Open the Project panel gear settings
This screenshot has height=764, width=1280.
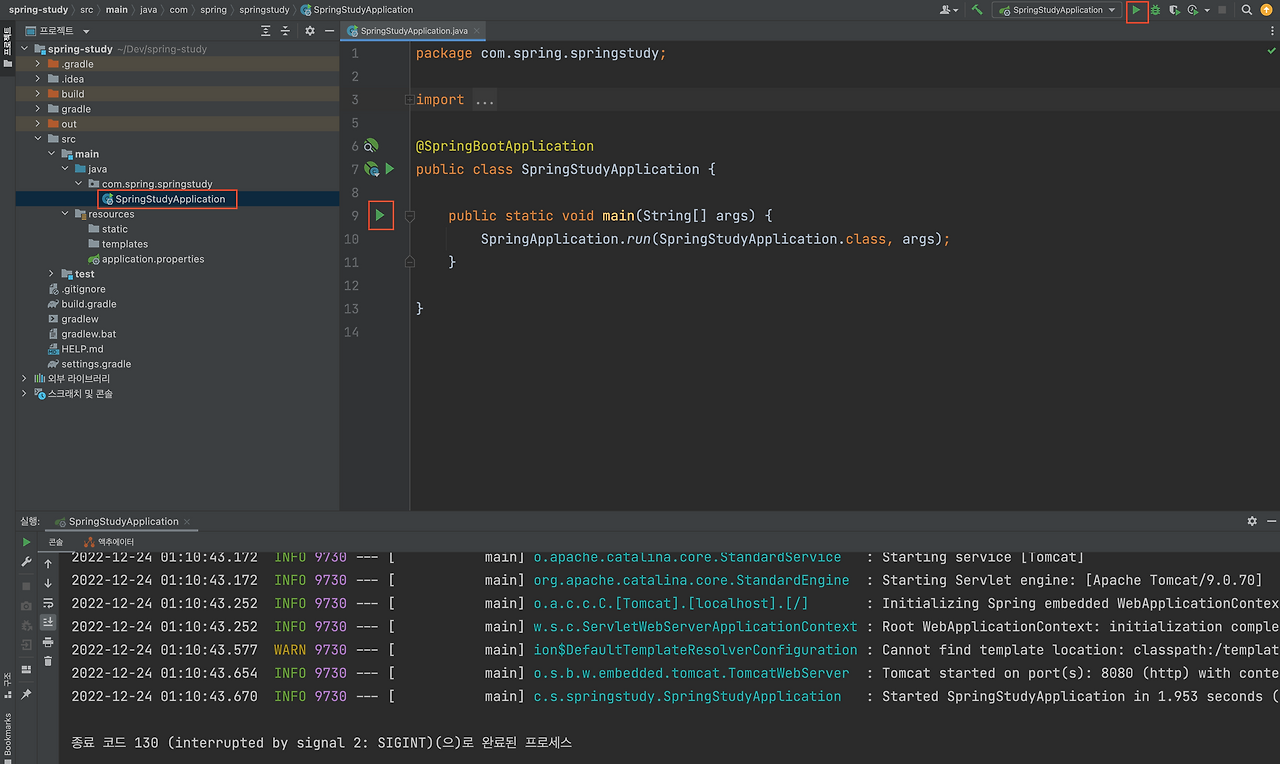(x=310, y=31)
